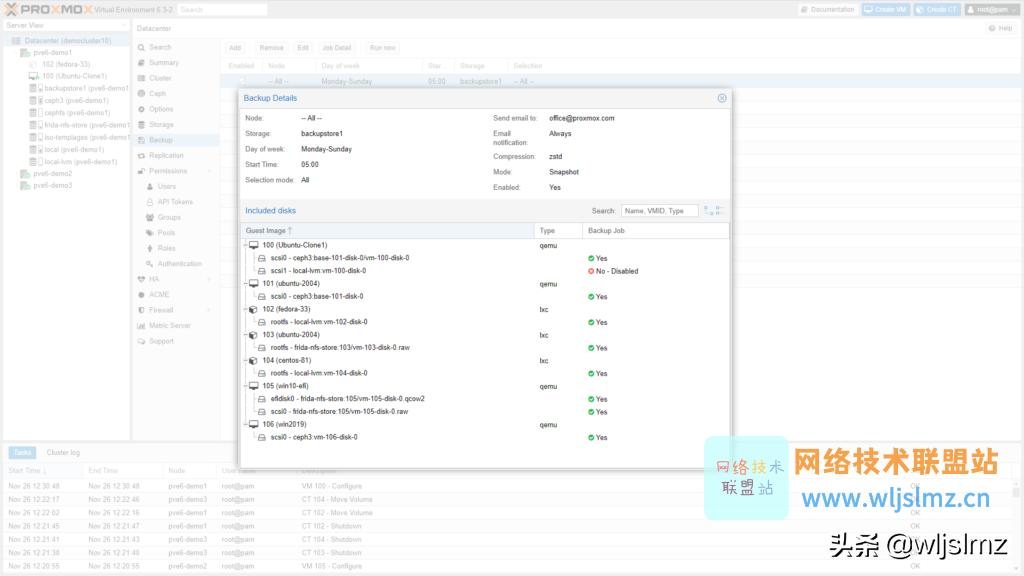Sort by the Guest Image column header
This screenshot has height=576, width=1024.
coord(387,231)
